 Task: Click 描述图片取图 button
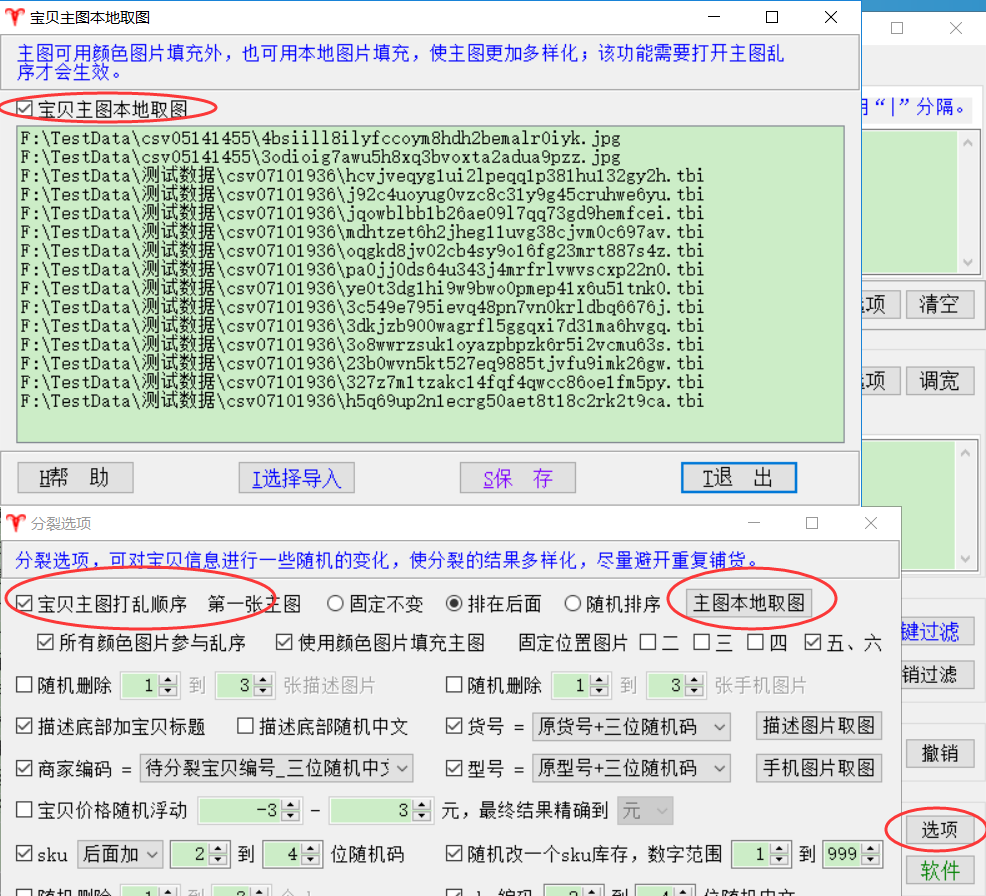pyautogui.click(x=819, y=726)
